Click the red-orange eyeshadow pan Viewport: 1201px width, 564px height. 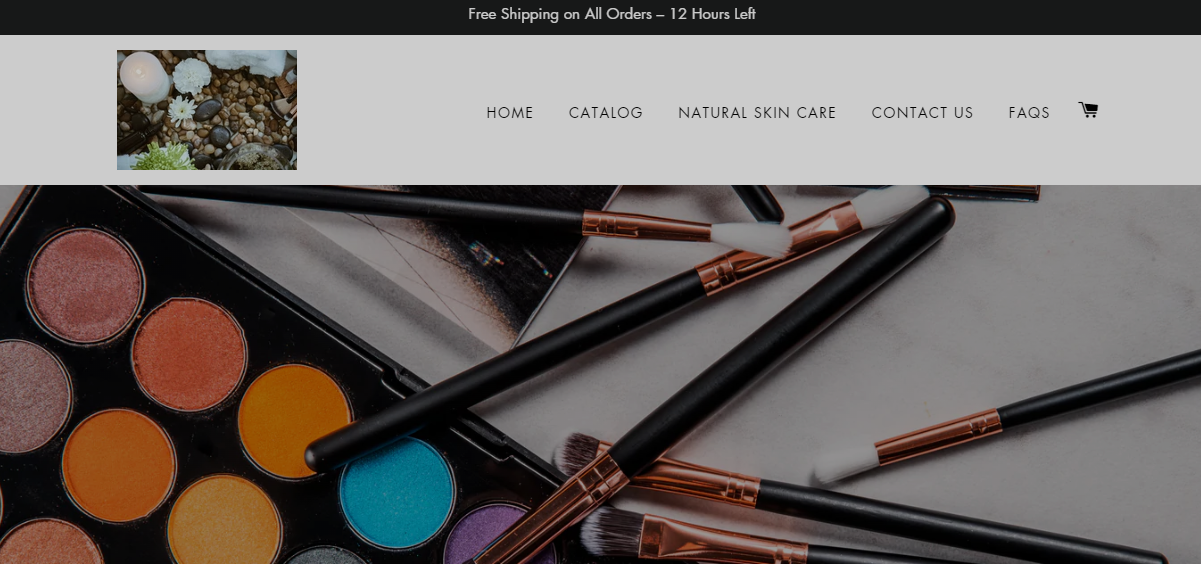[189, 354]
